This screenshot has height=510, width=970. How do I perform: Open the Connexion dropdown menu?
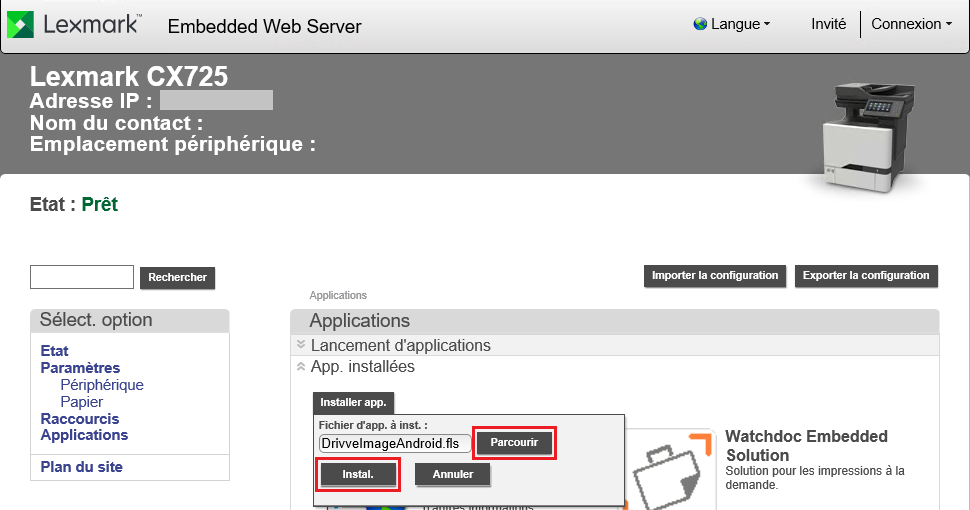tap(911, 24)
